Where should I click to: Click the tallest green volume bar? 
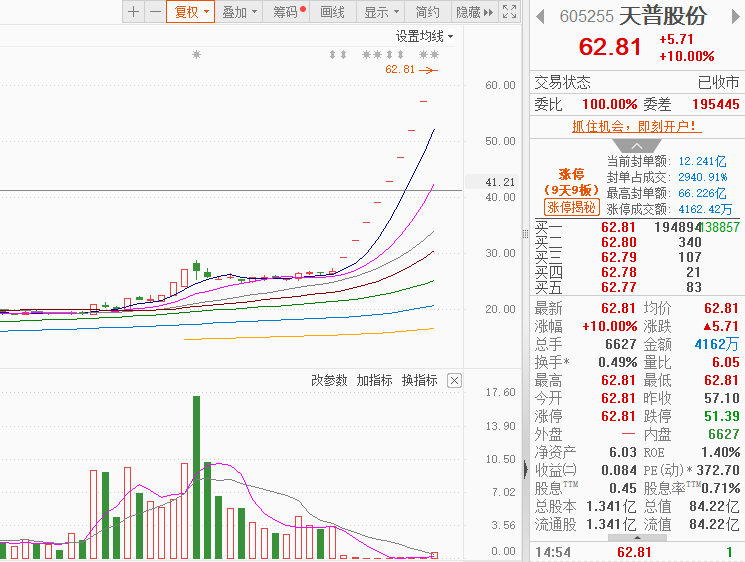tap(196, 477)
